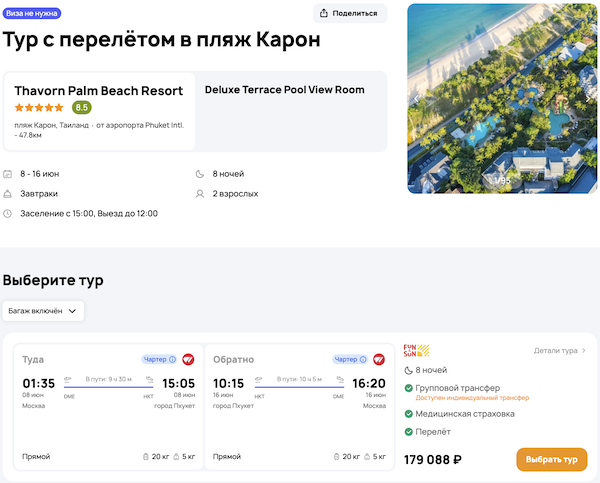Click the Fun&Sun tour operator logo
Viewport: 600px width, 483px height.
point(415,351)
